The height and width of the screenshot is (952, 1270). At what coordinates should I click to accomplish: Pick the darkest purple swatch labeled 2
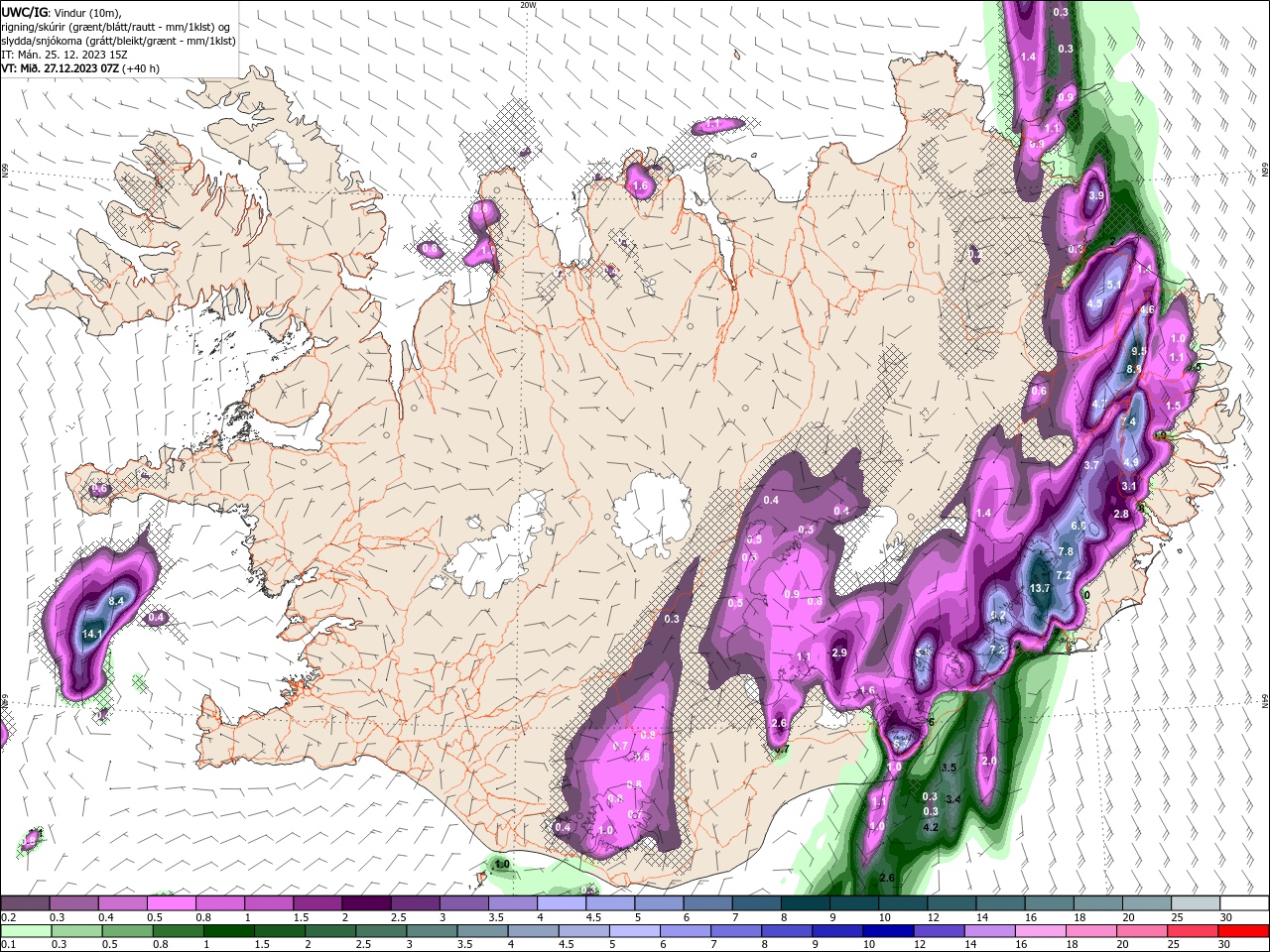366,903
